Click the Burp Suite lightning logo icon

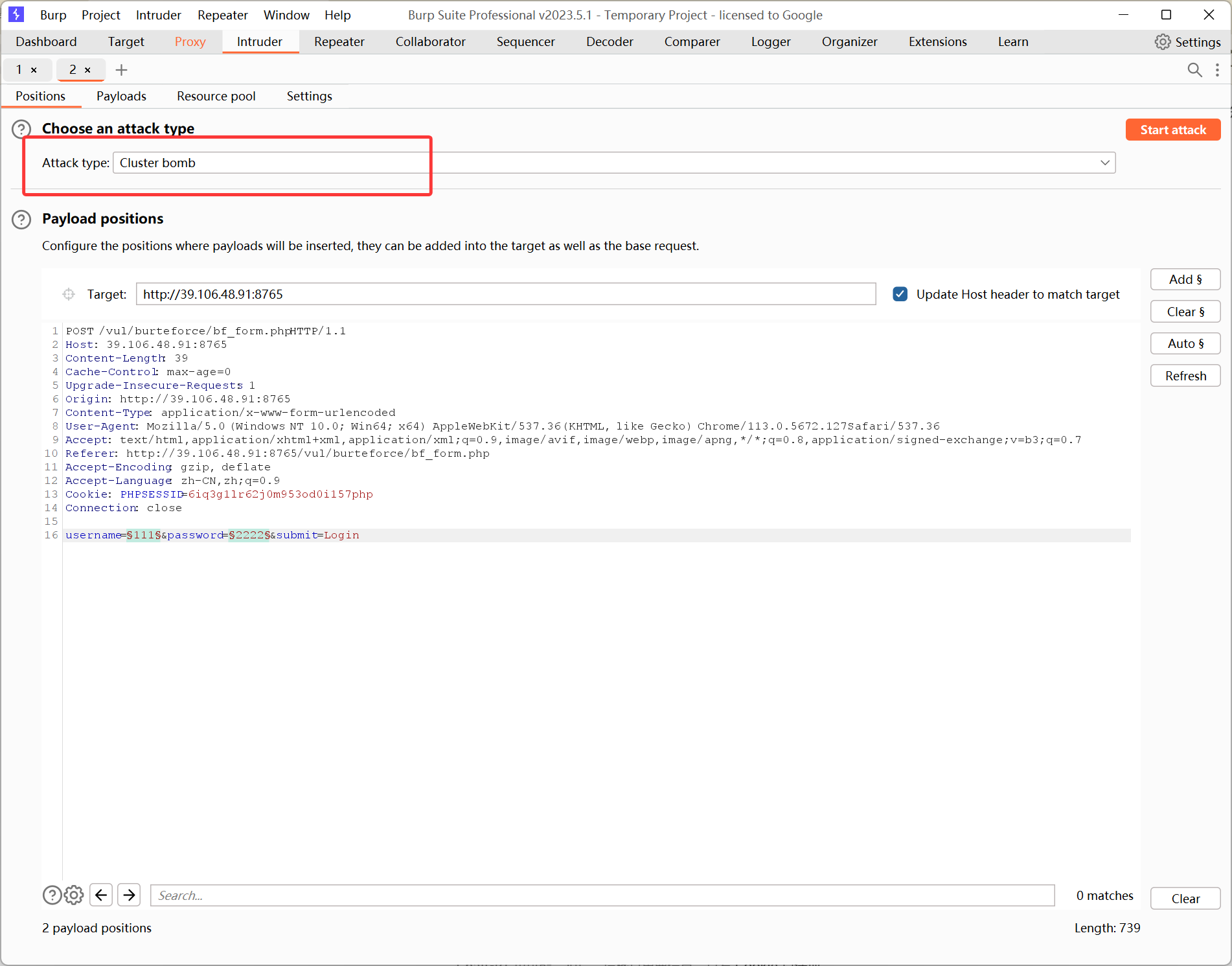point(16,14)
